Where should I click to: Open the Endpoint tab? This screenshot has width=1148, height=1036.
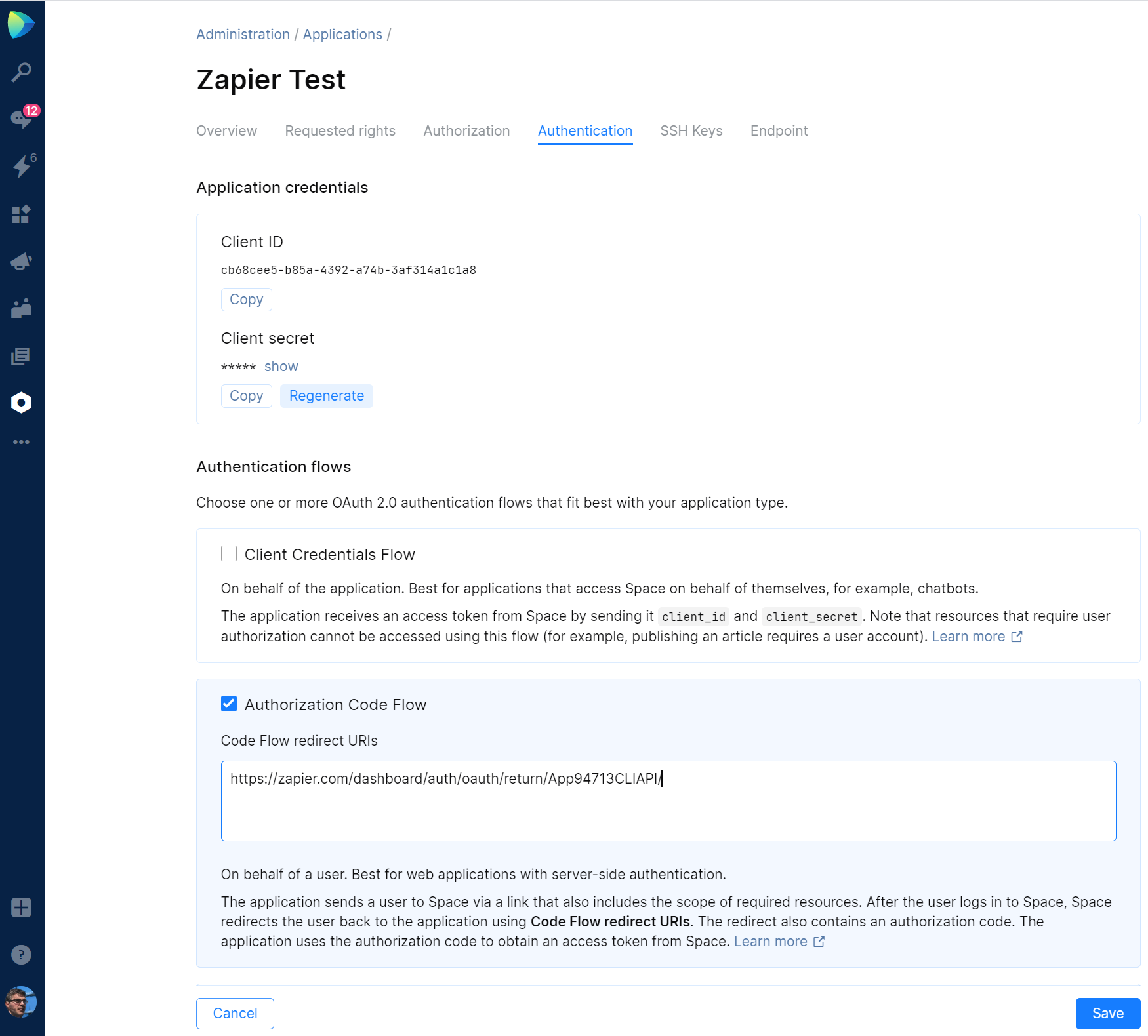click(779, 131)
